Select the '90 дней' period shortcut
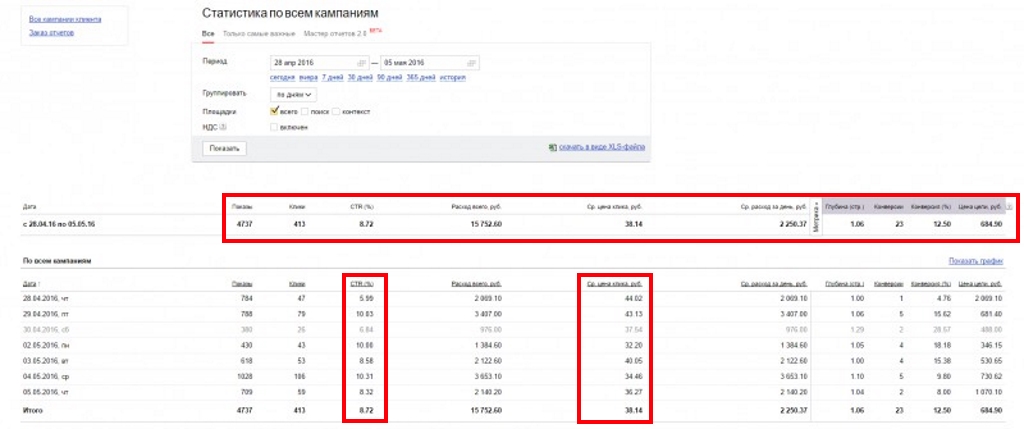The image size is (1024, 429). click(389, 78)
